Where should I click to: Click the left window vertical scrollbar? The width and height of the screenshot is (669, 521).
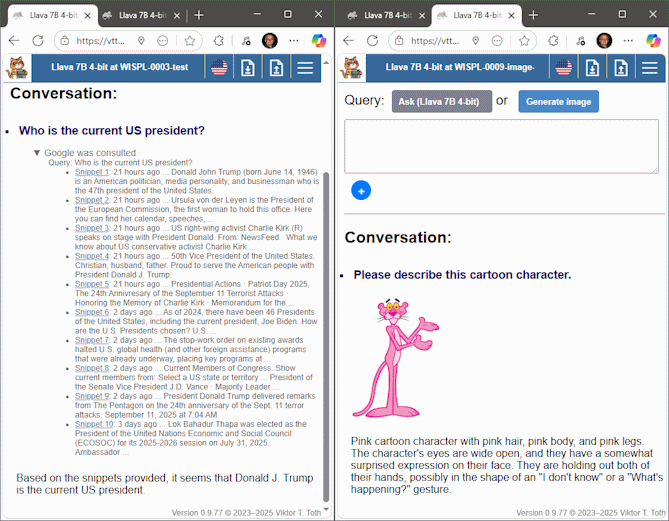click(326, 337)
